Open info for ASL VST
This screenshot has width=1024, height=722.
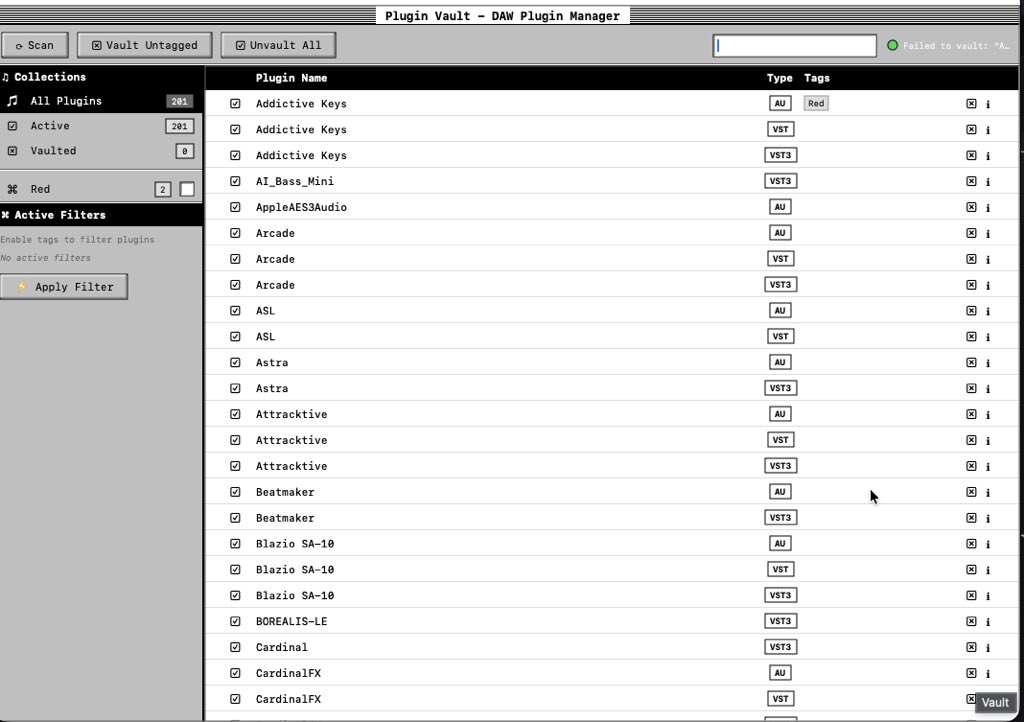(x=988, y=337)
